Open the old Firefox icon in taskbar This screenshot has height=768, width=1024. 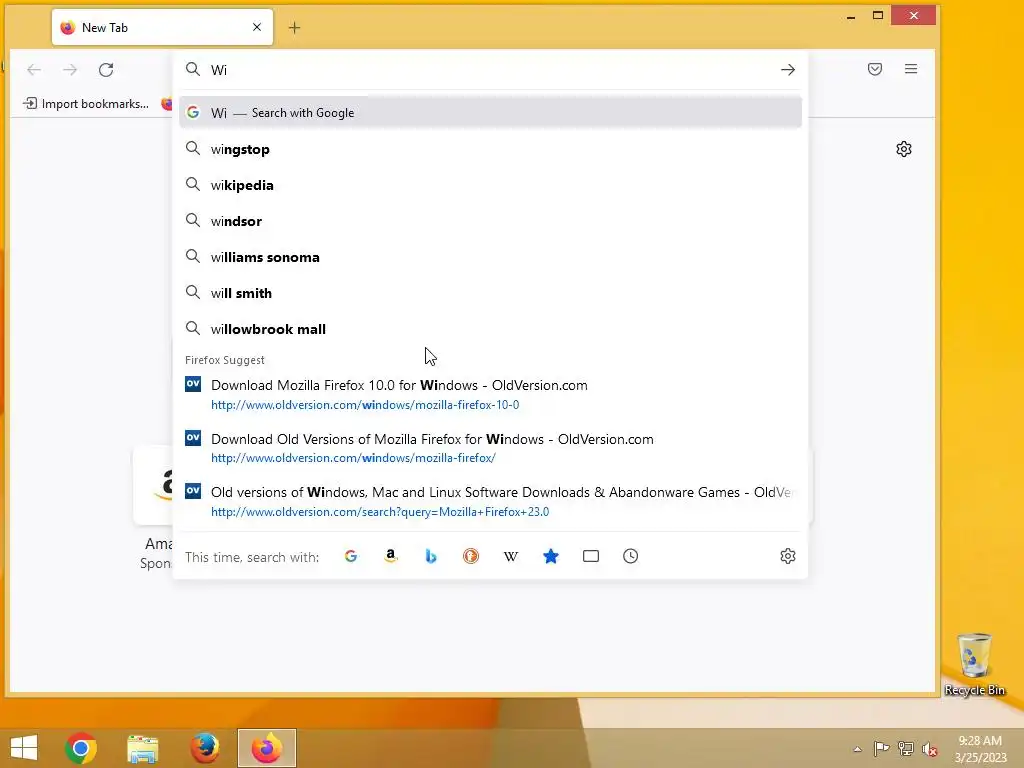pos(205,748)
